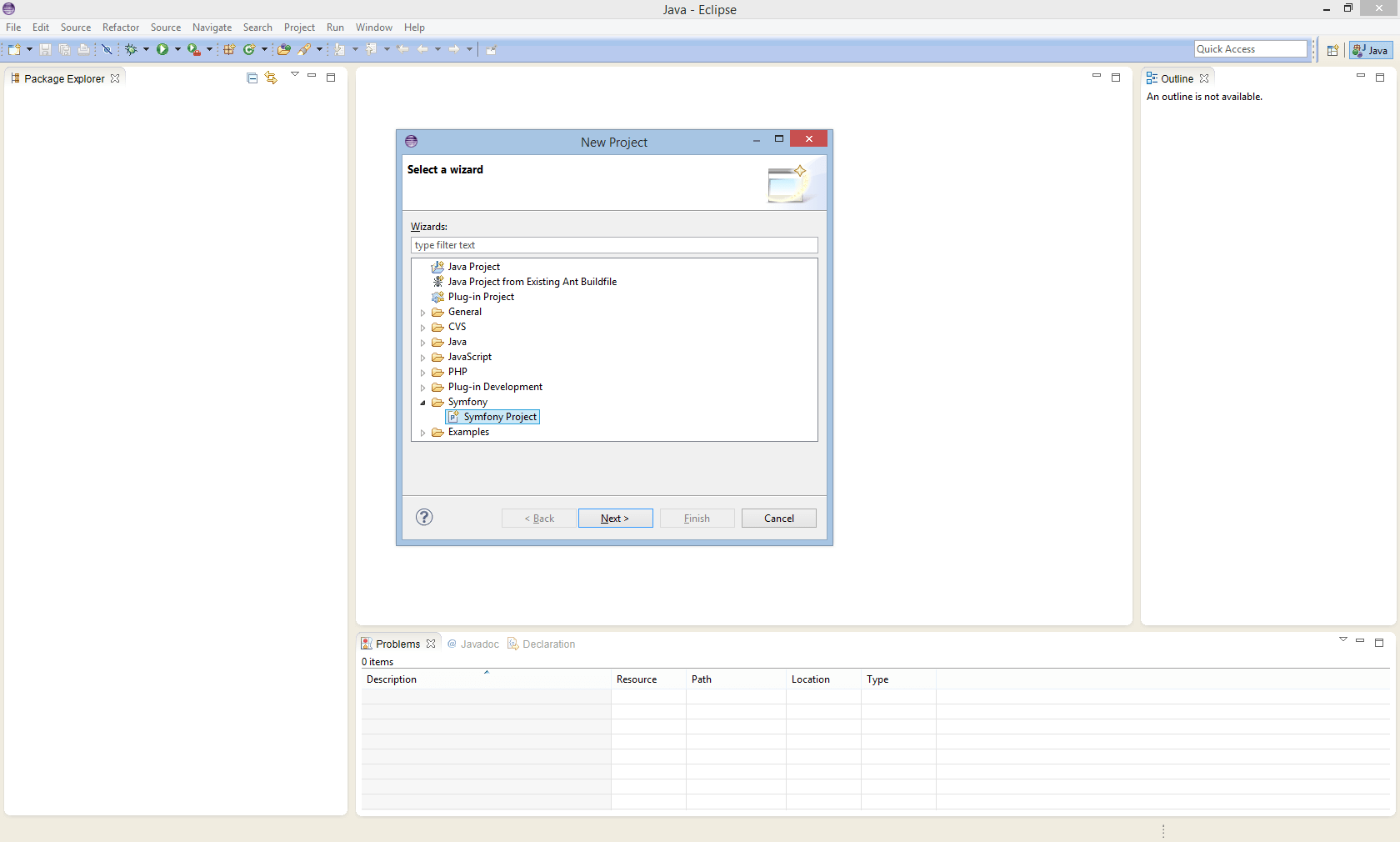1400x842 pixels.
Task: Toggle Skip All Breakpoints in toolbar
Action: 107,49
